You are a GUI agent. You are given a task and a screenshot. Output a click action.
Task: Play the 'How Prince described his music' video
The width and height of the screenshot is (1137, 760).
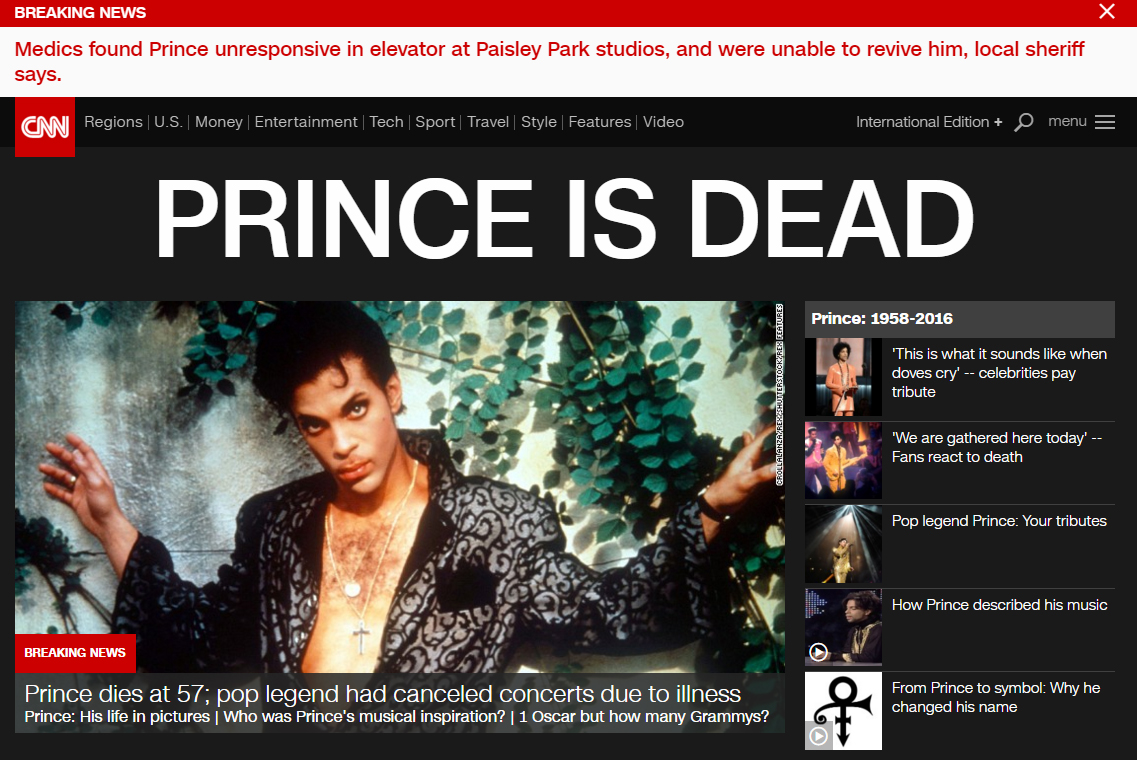[818, 653]
